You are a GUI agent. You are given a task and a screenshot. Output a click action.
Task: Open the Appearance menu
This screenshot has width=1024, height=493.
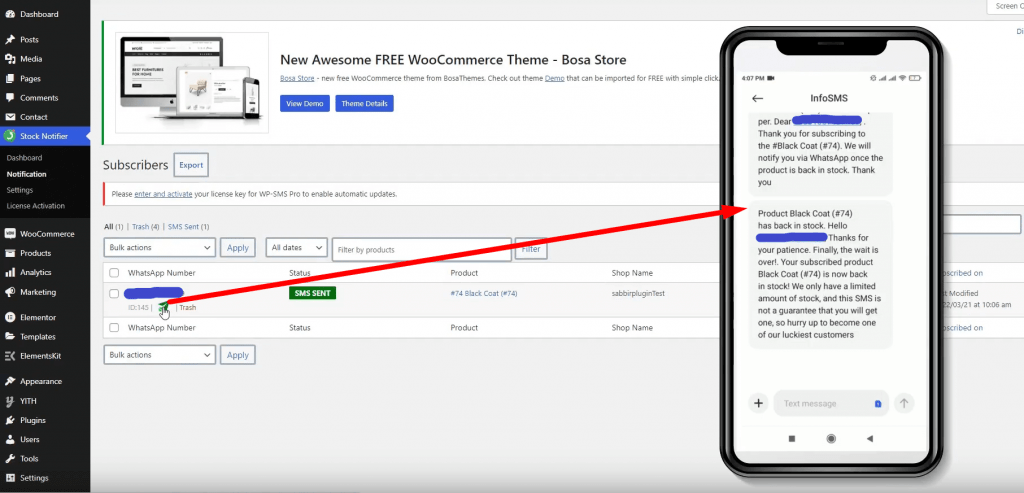(x=41, y=381)
